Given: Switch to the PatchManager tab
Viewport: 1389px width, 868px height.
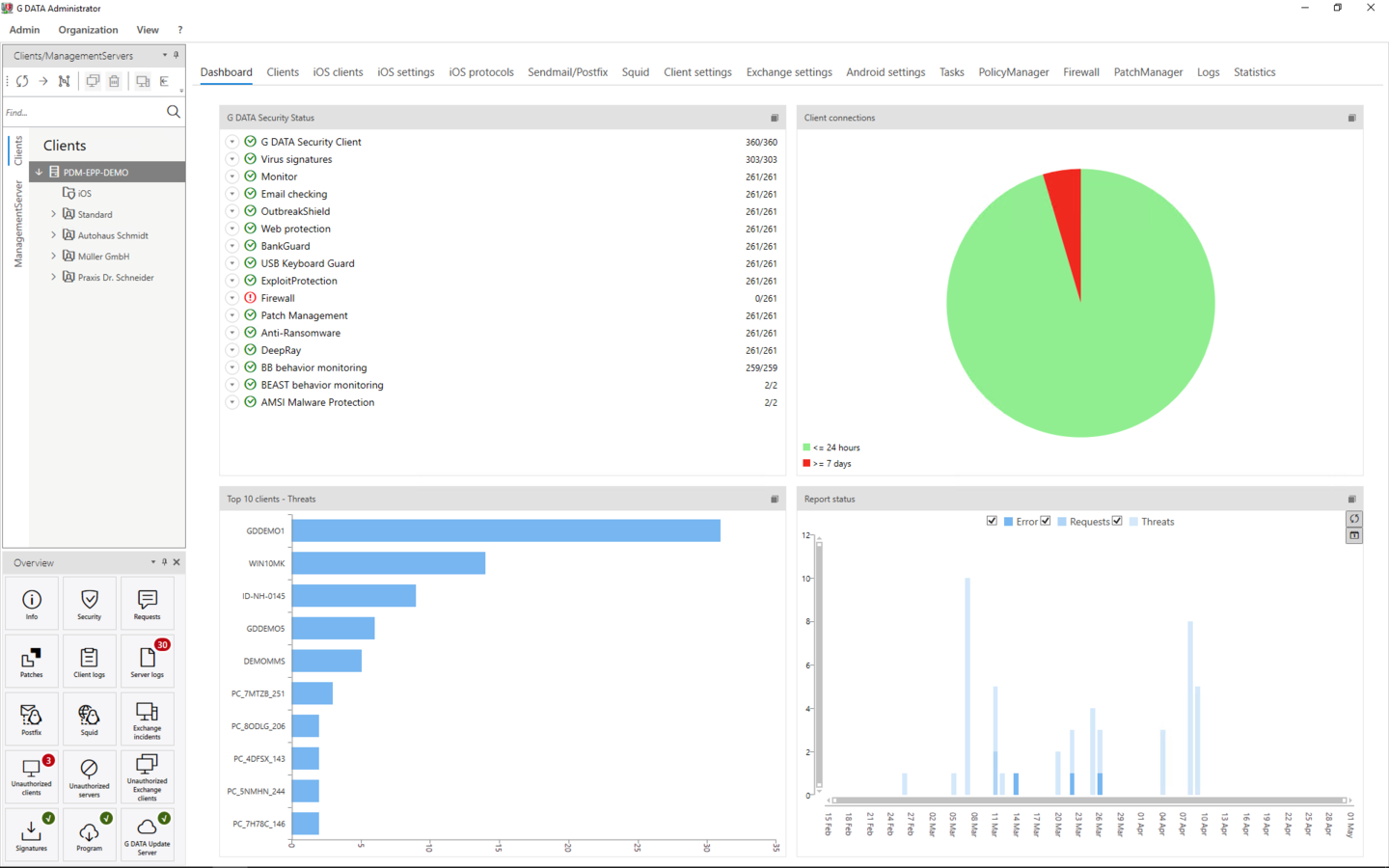Looking at the screenshot, I should [x=1148, y=72].
